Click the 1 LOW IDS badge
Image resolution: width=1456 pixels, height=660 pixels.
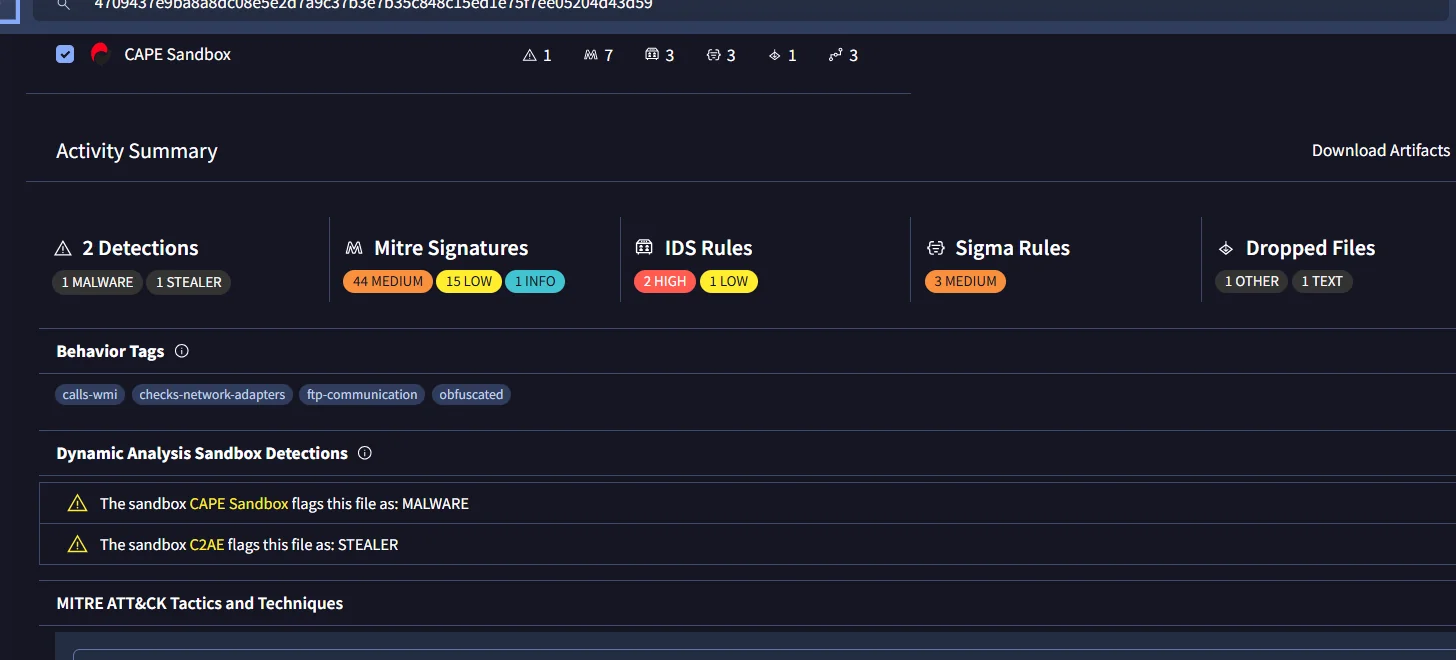(x=729, y=281)
